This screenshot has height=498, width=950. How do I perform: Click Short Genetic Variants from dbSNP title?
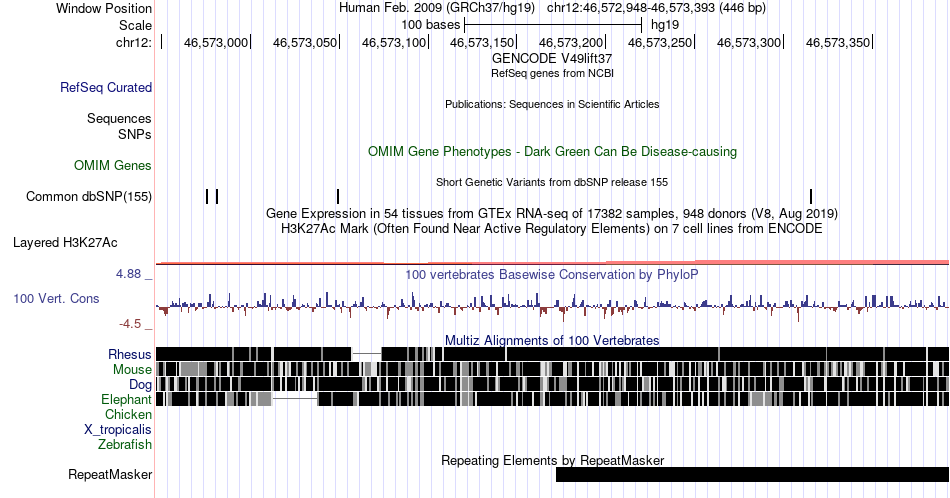click(x=552, y=182)
